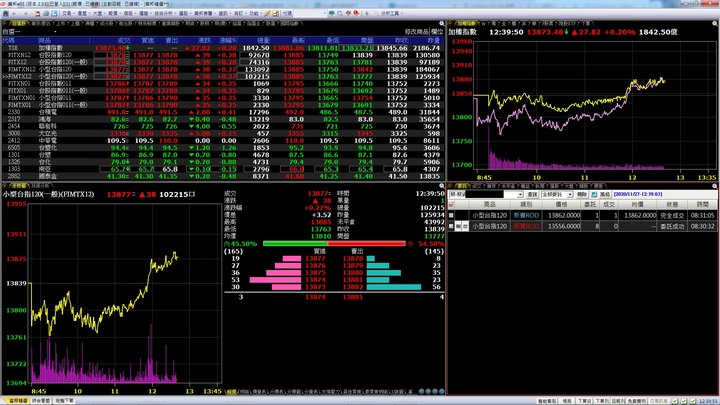This screenshot has width=720, height=405.
Task: Click the ask price 13878 in the order book
Action: pyautogui.click(x=353, y=259)
